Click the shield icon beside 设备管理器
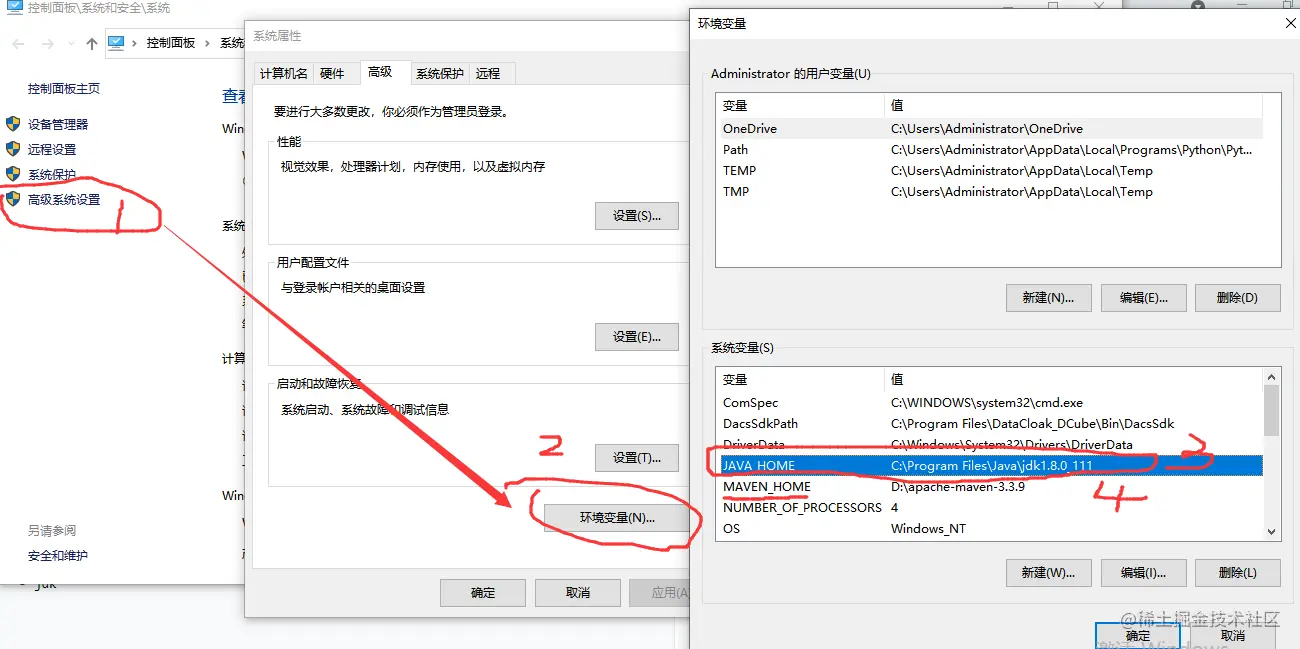Image resolution: width=1300 pixels, height=649 pixels. click(x=12, y=123)
